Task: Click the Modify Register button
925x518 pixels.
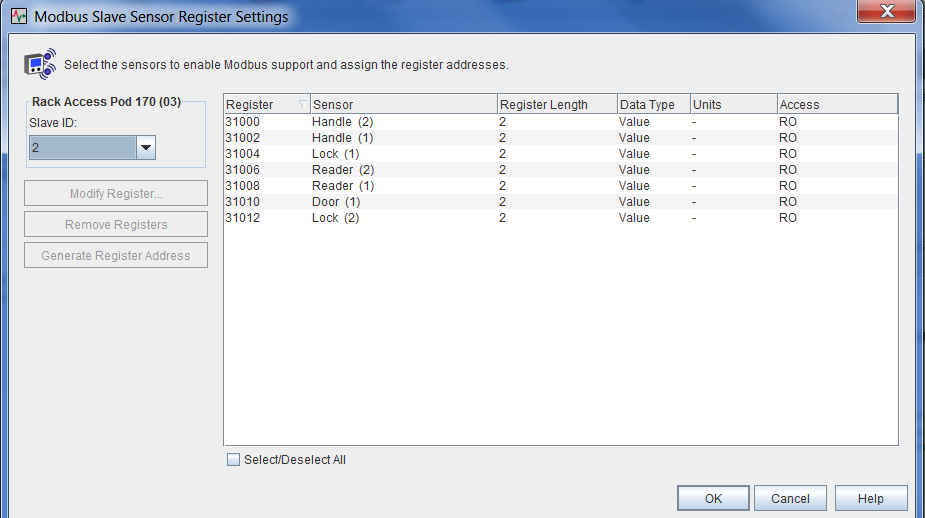Action: [116, 194]
